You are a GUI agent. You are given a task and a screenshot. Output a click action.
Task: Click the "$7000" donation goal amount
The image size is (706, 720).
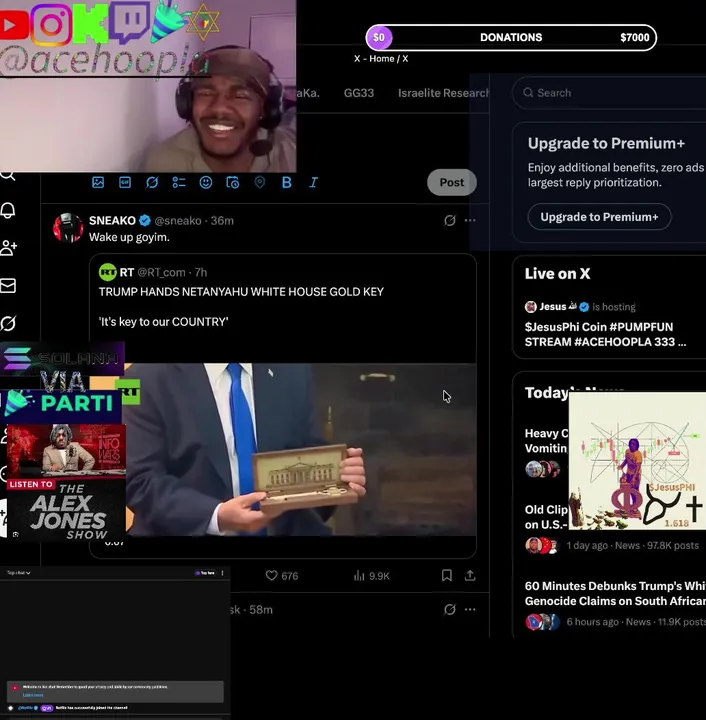[x=634, y=38]
